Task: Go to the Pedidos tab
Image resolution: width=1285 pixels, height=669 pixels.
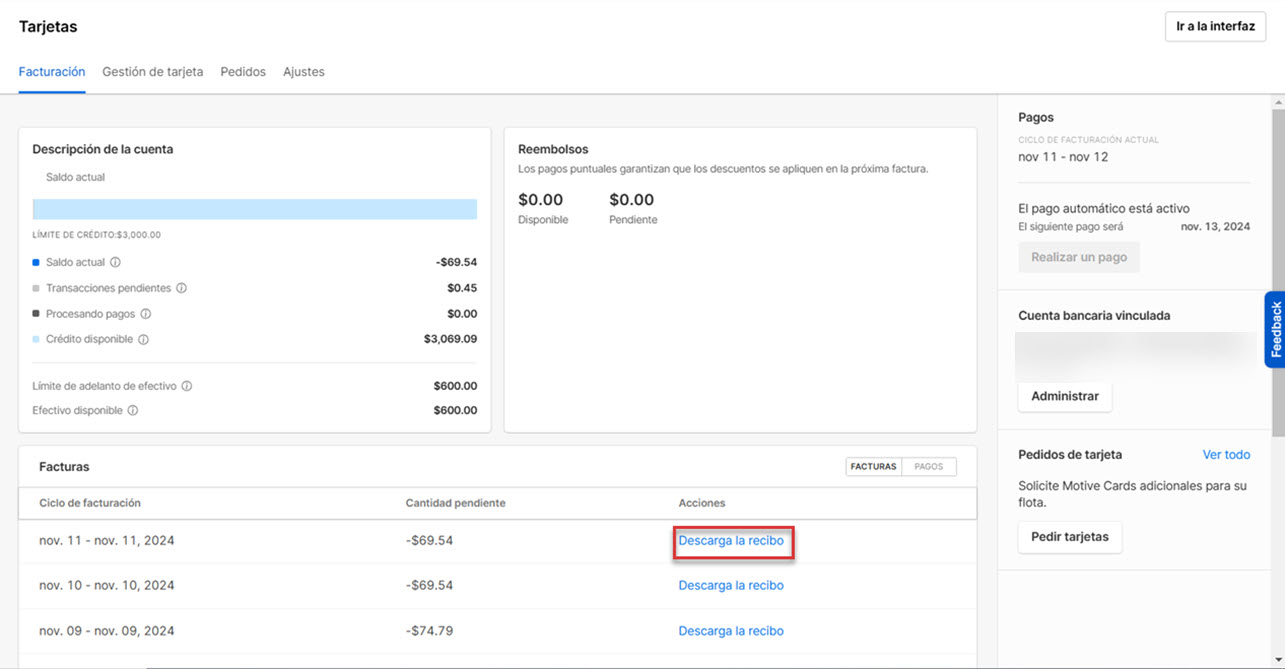Action: tap(243, 72)
